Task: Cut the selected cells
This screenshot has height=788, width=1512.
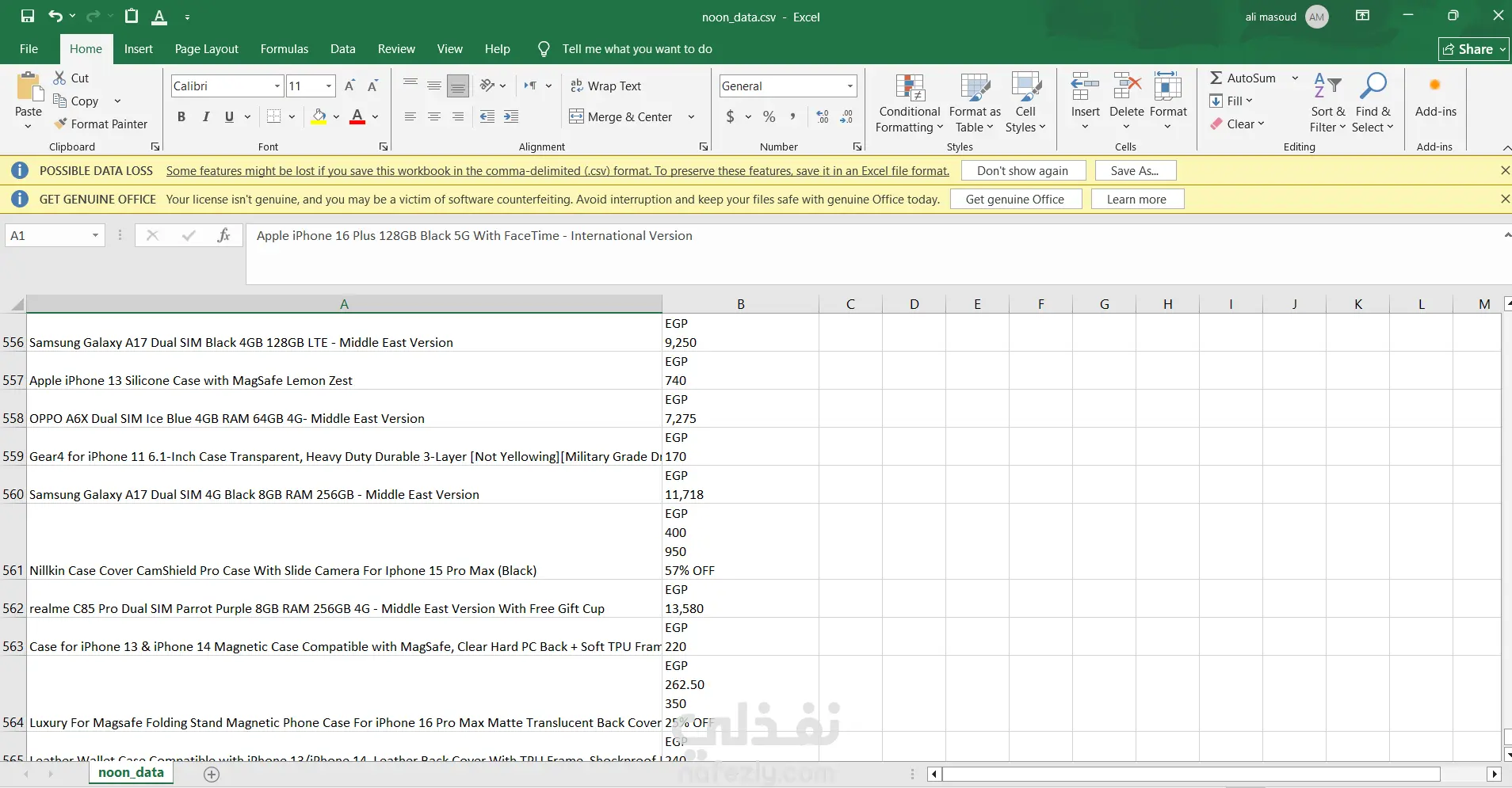Action: [x=71, y=78]
